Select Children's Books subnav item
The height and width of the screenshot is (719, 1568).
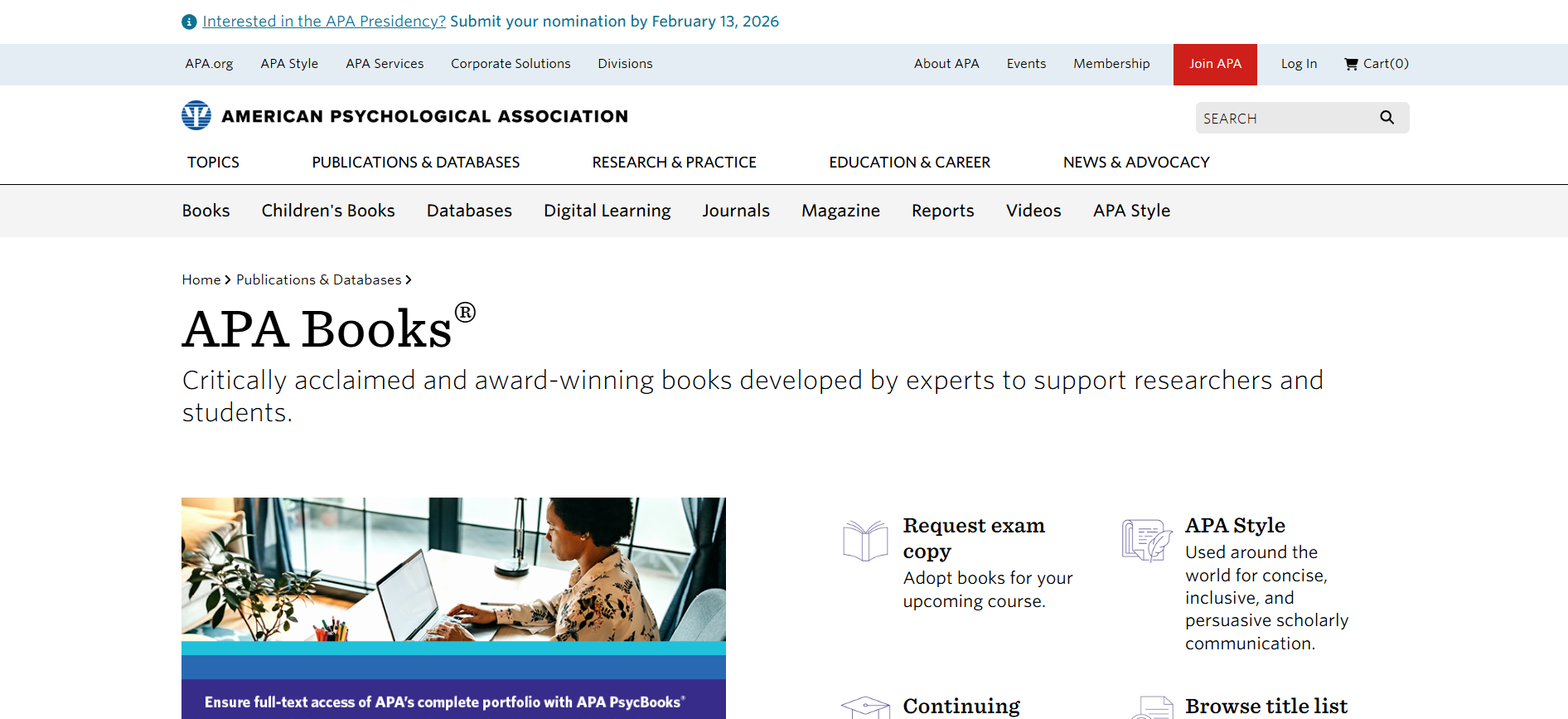pyautogui.click(x=328, y=211)
